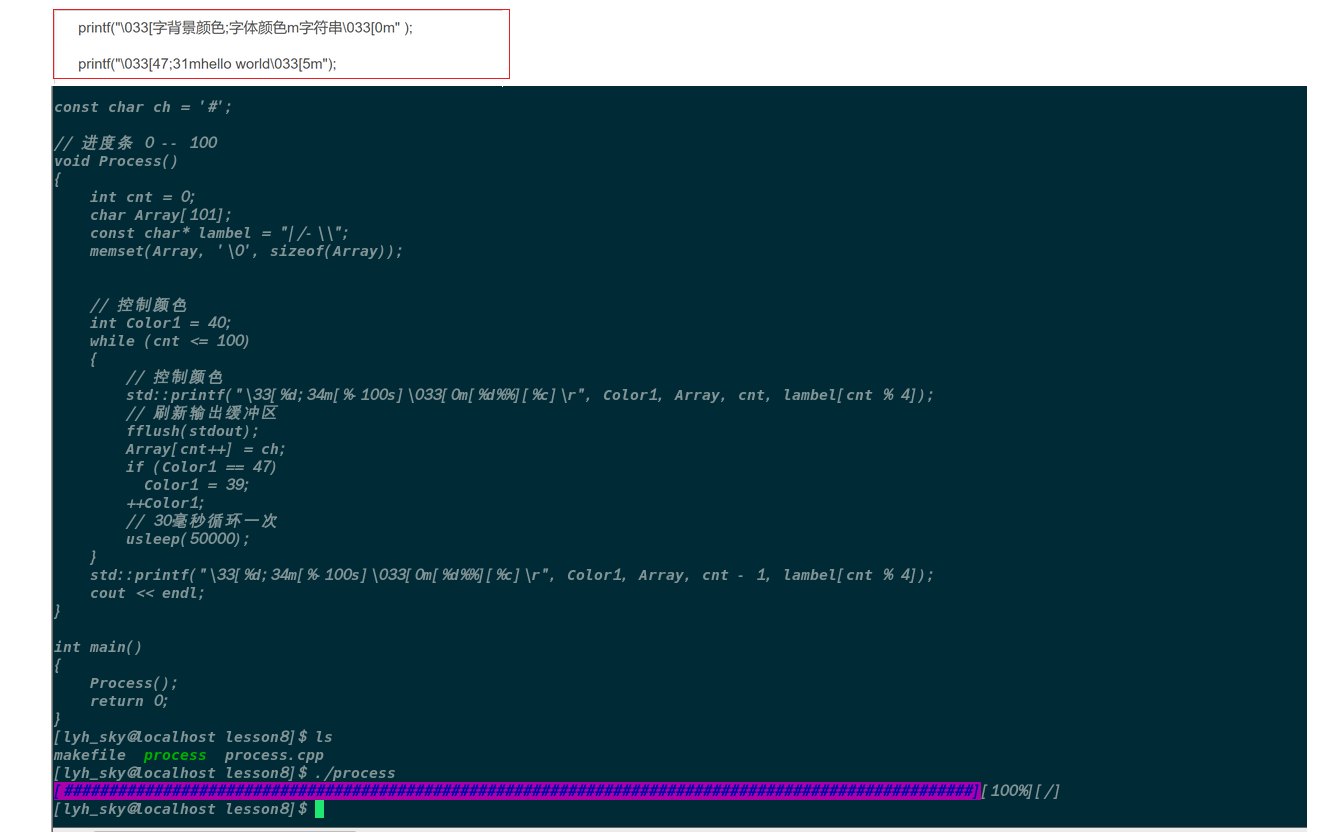This screenshot has width=1323, height=835.
Task: Select the line "const char ch = '#';"
Action: click(143, 107)
